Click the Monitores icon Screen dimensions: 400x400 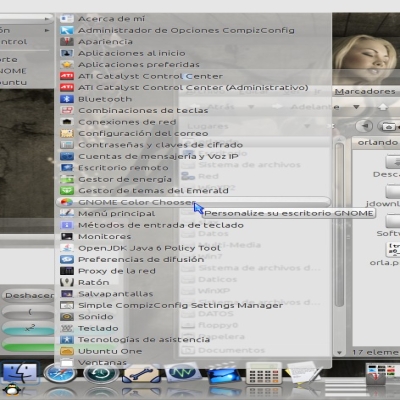pyautogui.click(x=67, y=236)
